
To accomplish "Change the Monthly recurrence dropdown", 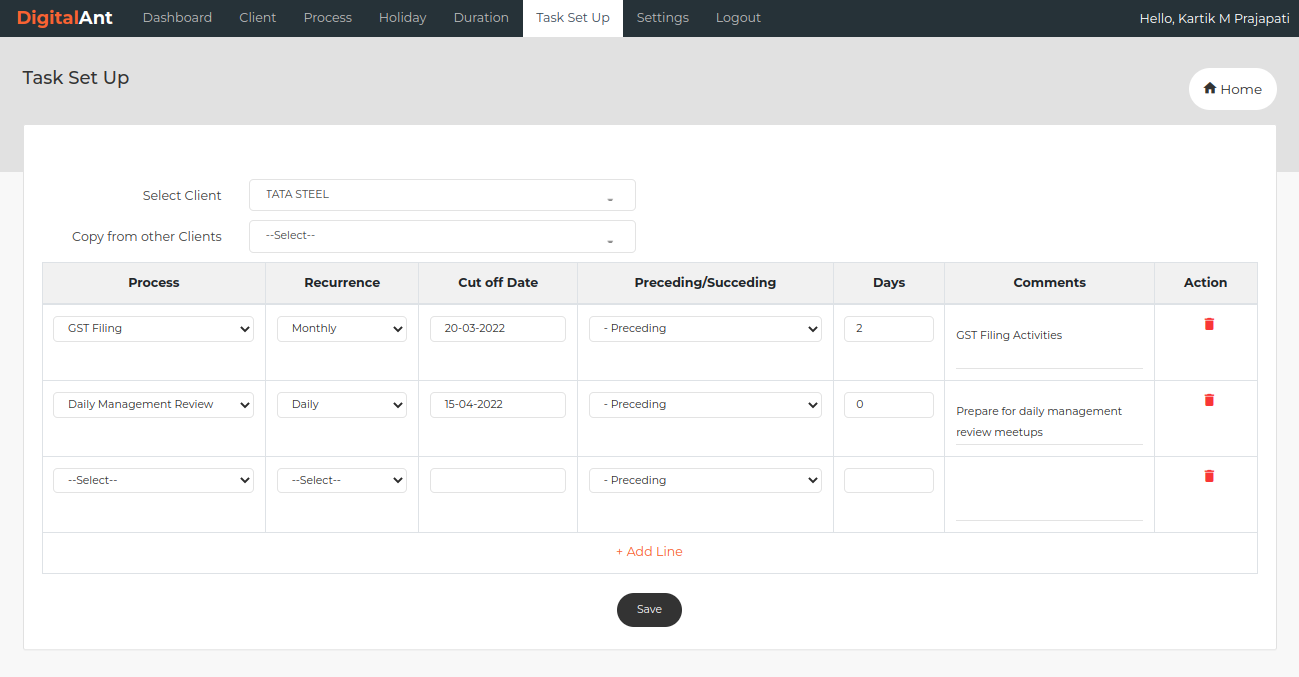I will pyautogui.click(x=341, y=329).
